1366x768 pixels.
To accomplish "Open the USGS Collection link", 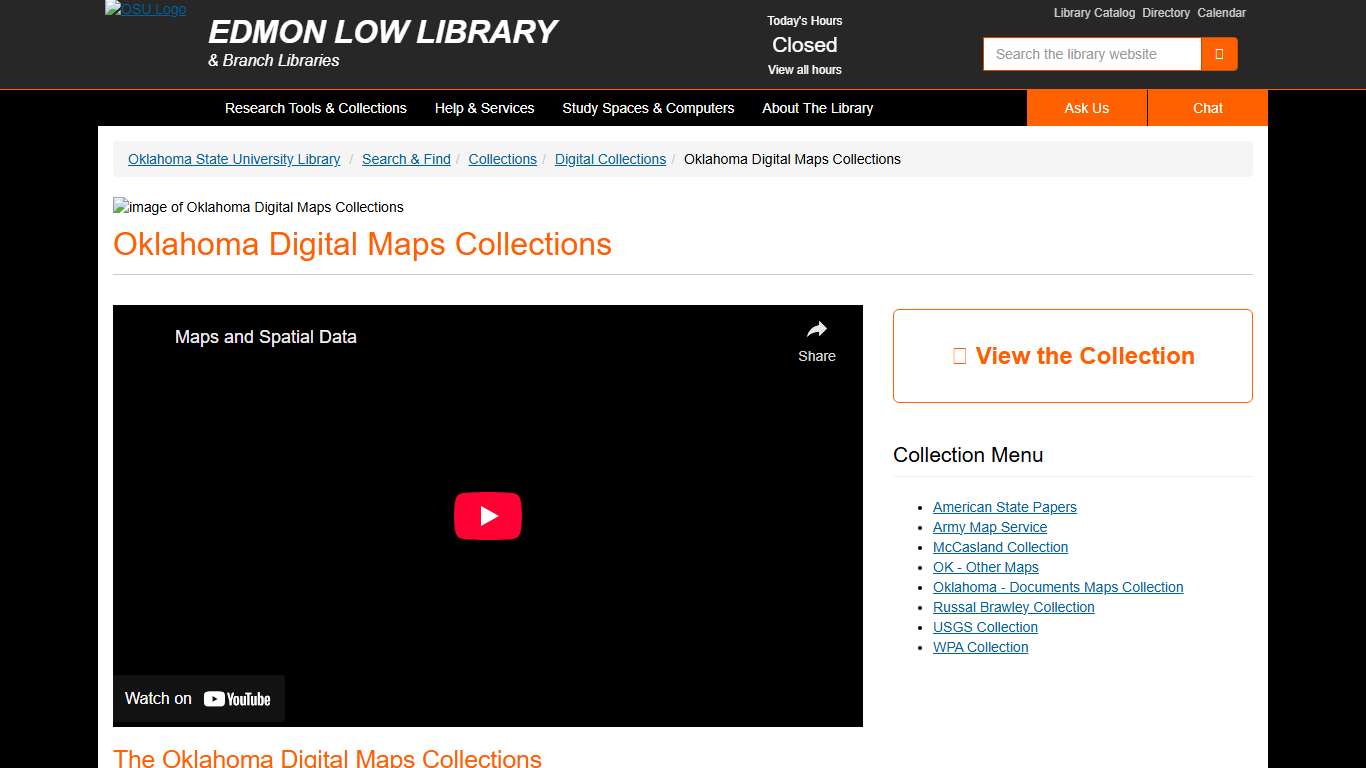I will [x=985, y=627].
